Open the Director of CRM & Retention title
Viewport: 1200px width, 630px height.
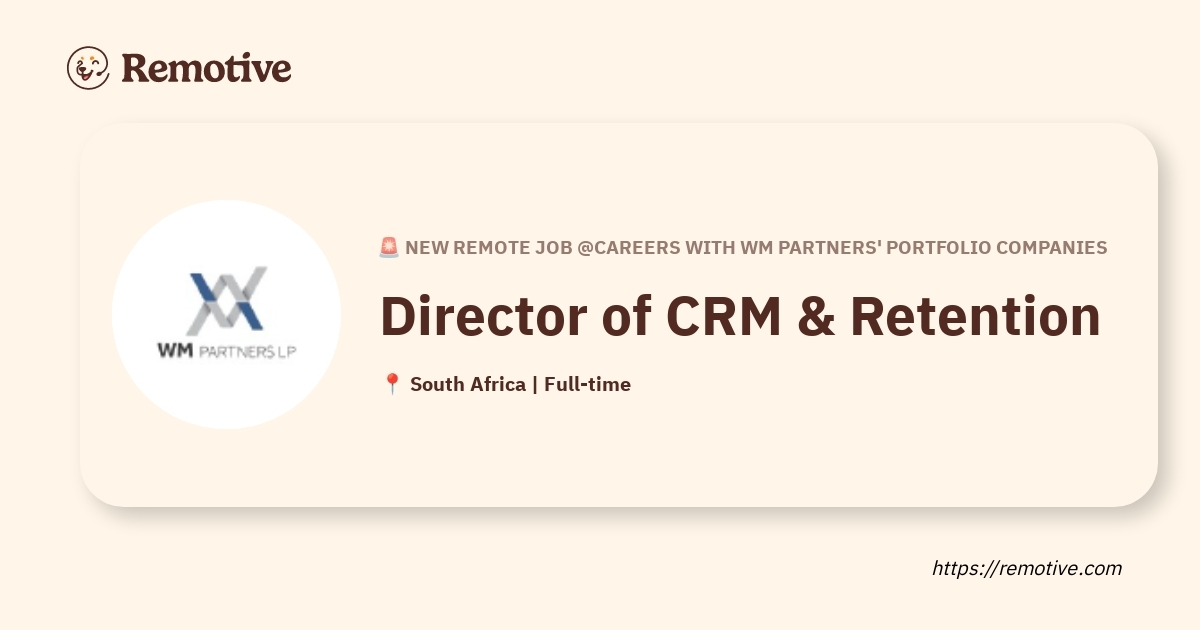pos(740,315)
